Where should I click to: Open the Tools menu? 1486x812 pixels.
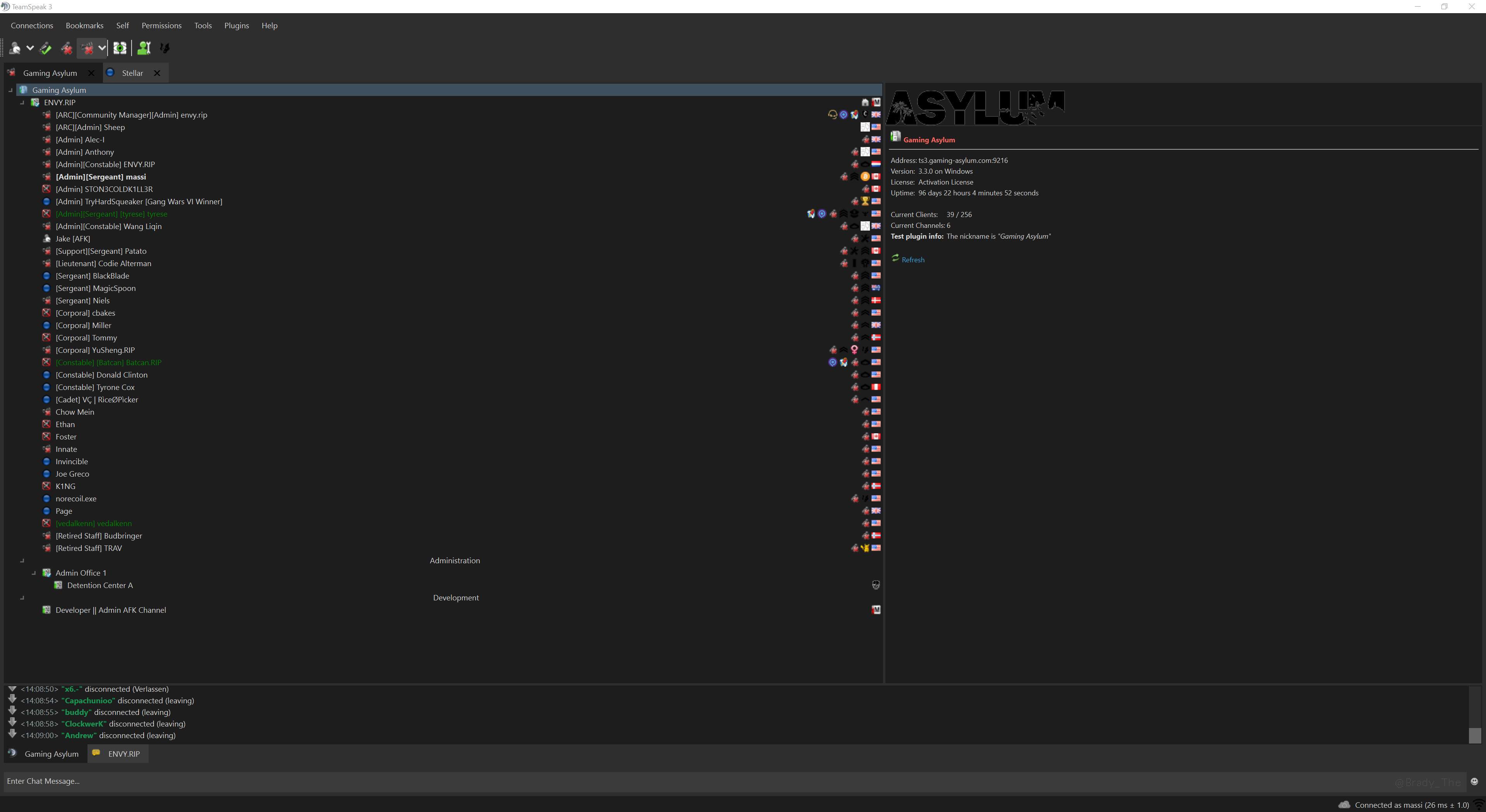[x=203, y=26]
